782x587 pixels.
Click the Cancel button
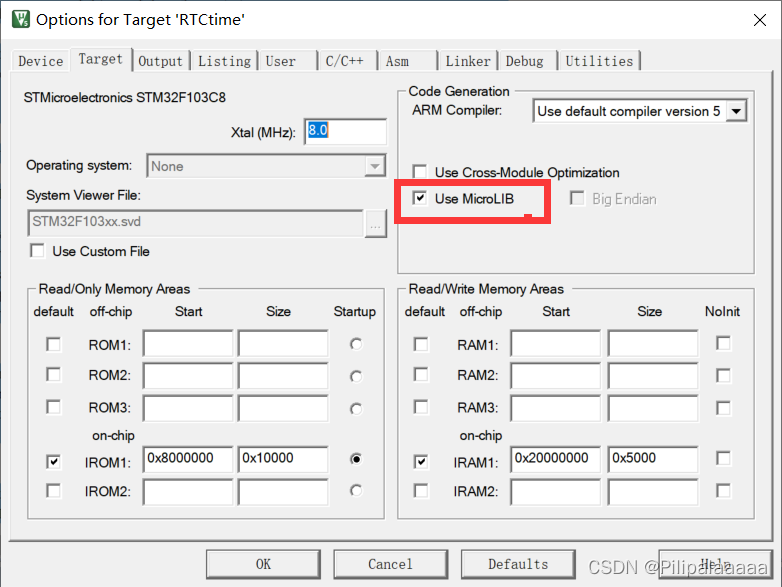[x=391, y=564]
